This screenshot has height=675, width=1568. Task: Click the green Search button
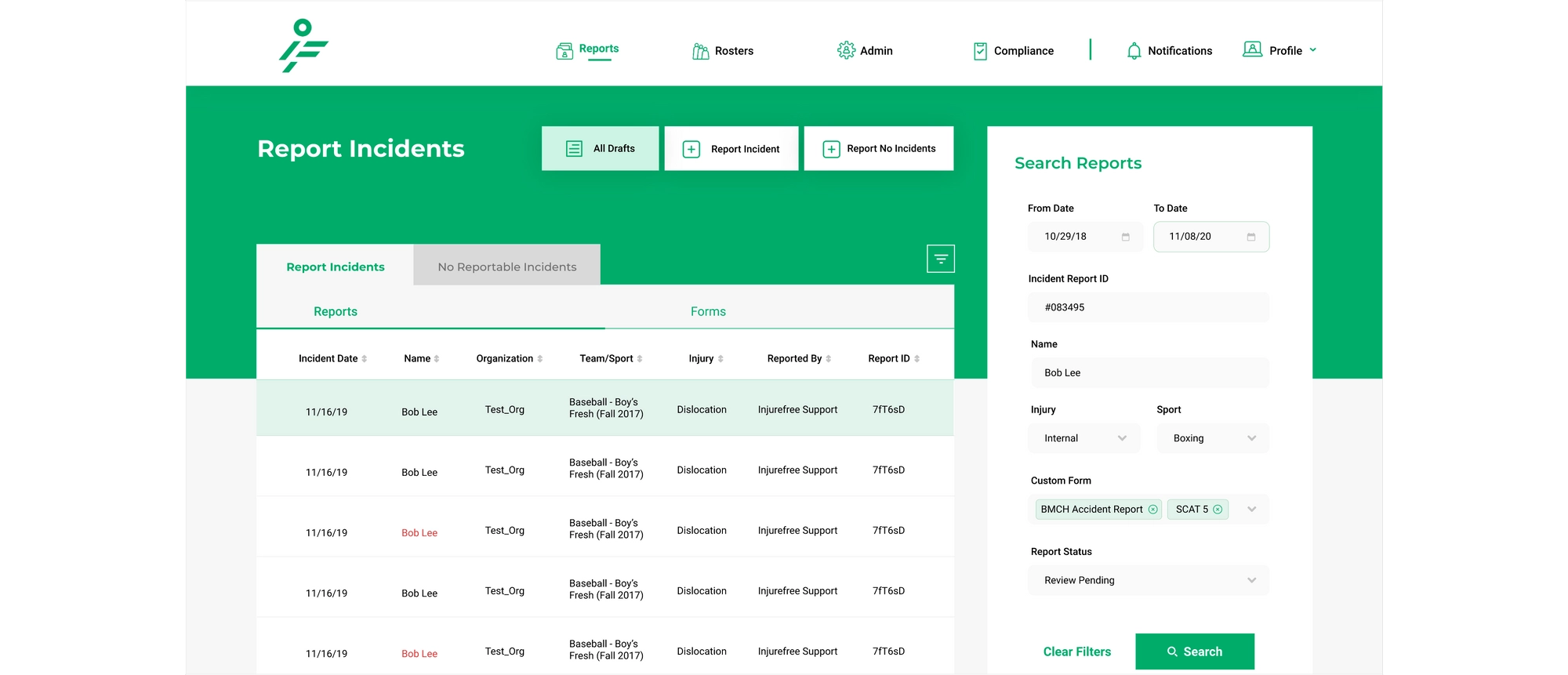tap(1195, 651)
